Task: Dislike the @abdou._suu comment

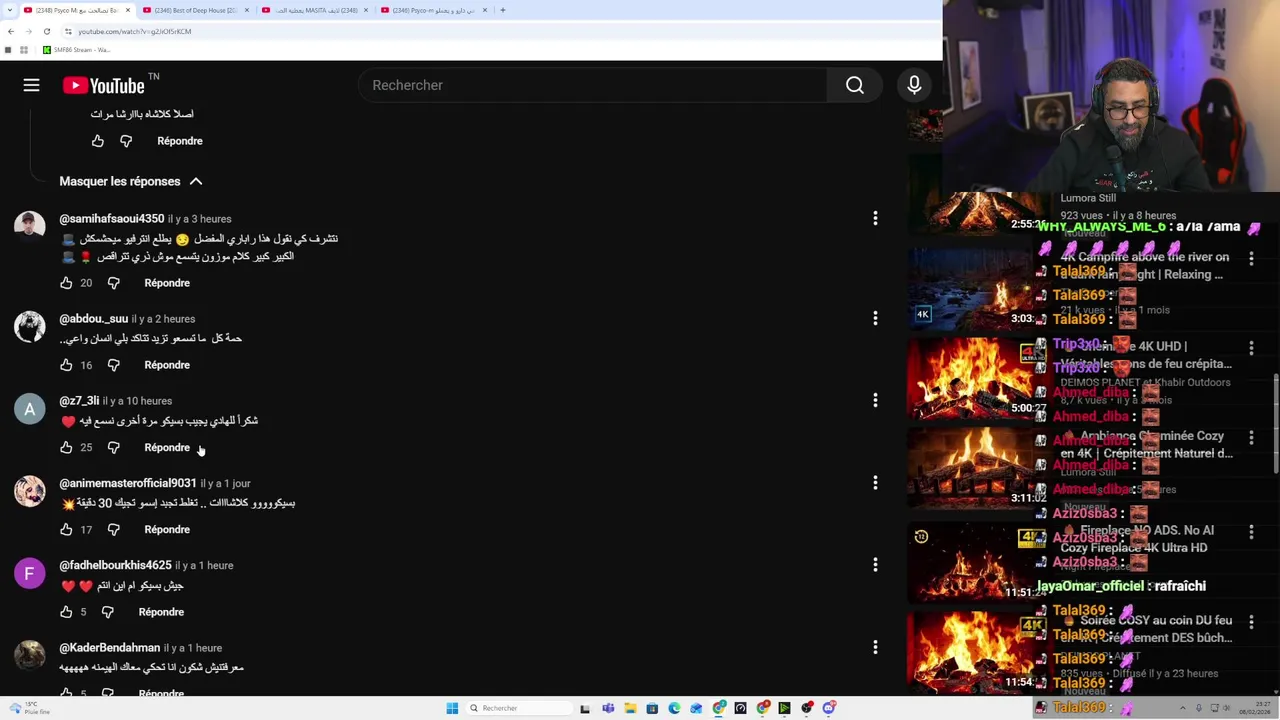Action: pyautogui.click(x=113, y=365)
